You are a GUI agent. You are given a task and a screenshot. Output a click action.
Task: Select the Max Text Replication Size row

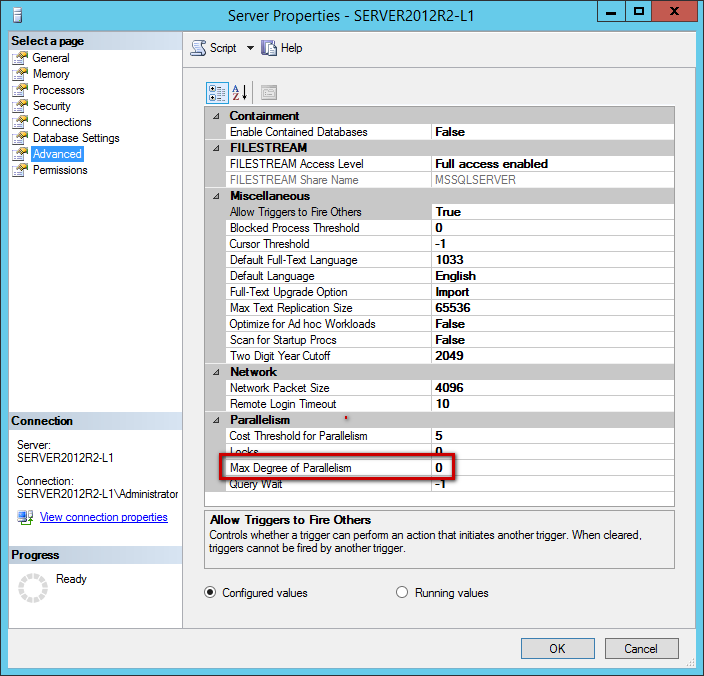tap(449, 308)
